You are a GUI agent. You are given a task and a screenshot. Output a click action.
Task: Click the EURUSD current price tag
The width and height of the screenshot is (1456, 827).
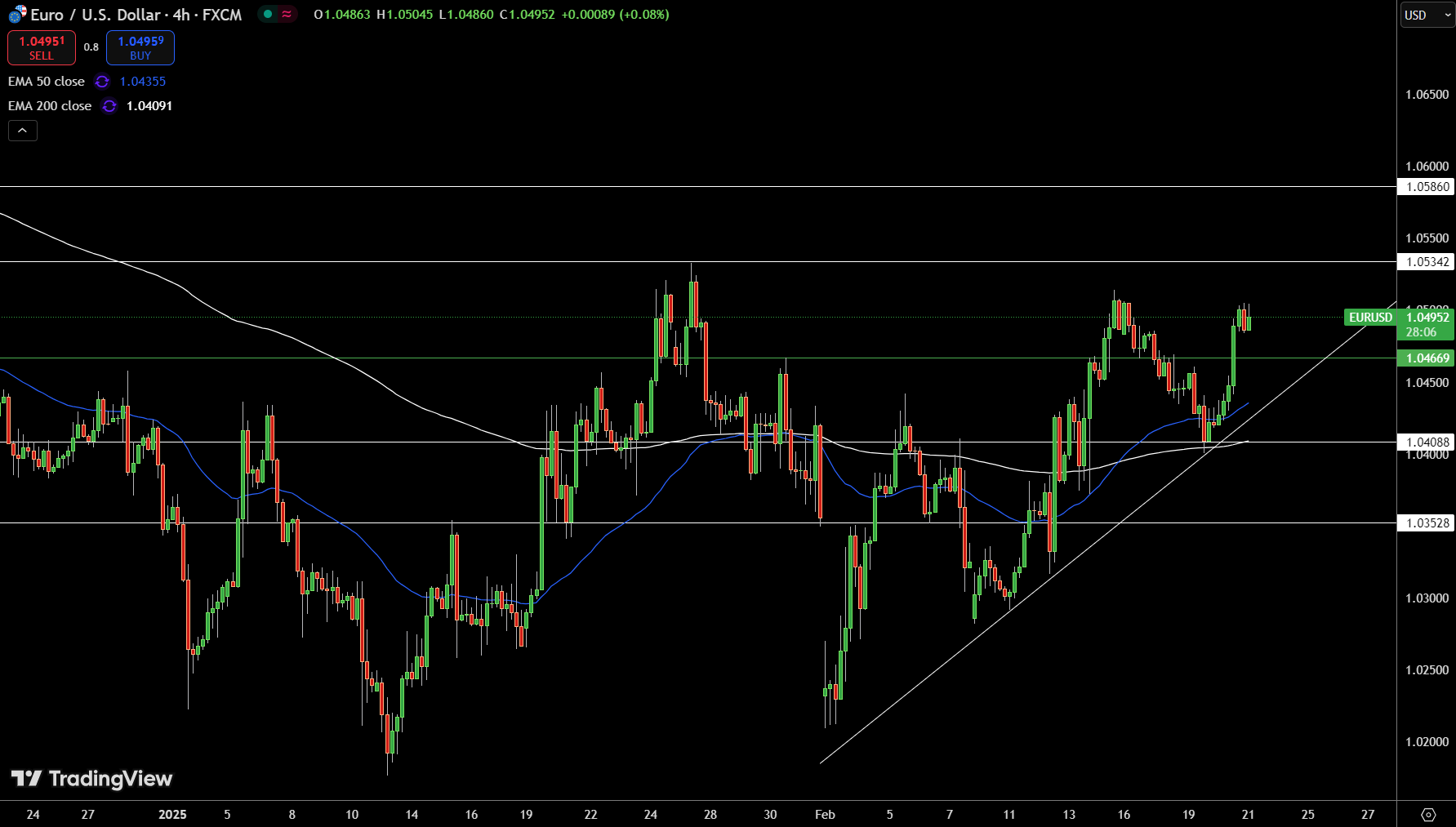tap(1370, 318)
